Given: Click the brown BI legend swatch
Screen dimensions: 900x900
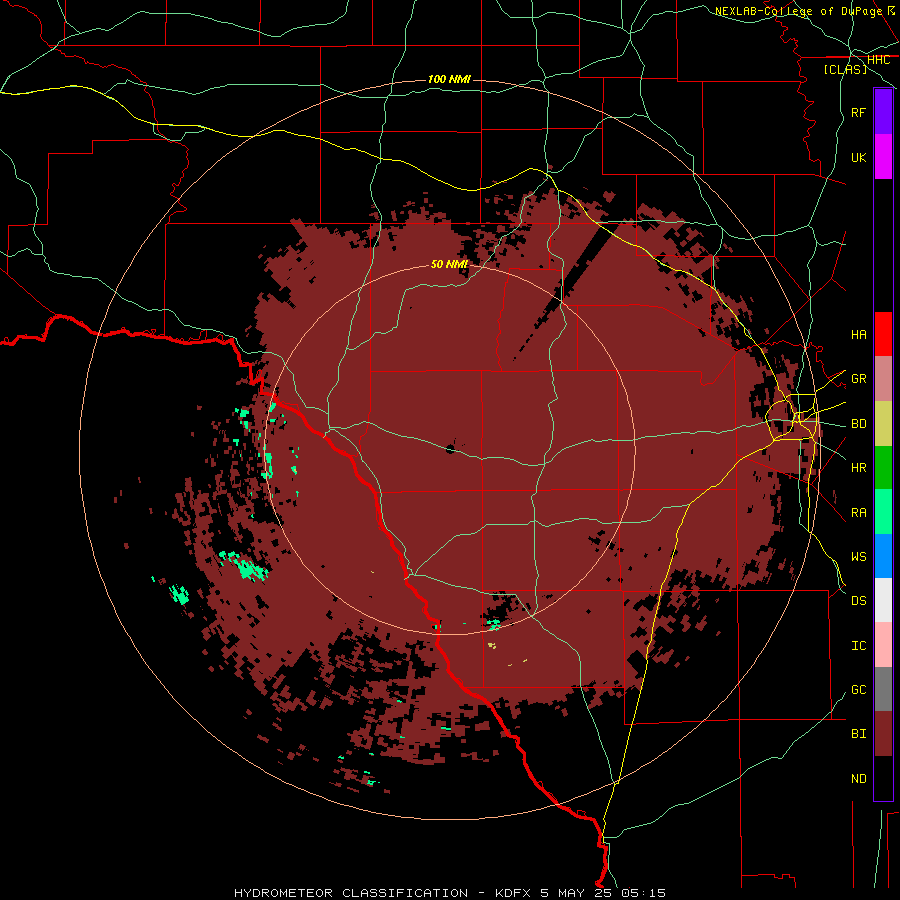Looking at the screenshot, I should 883,734.
